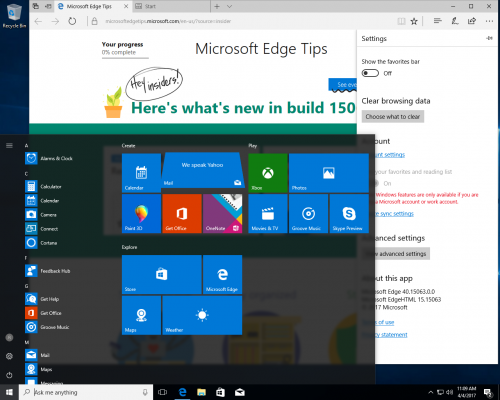
Task: Launch the Microsoft Edge tile
Action: pyautogui.click(x=223, y=274)
